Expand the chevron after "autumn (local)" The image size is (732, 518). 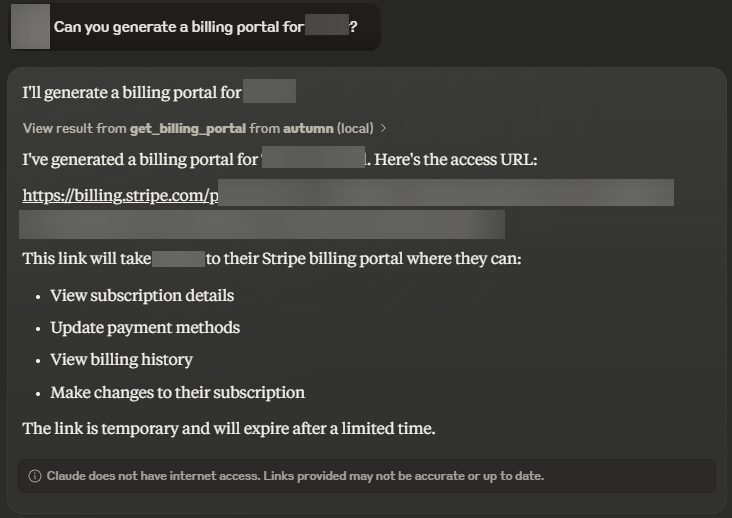384,128
